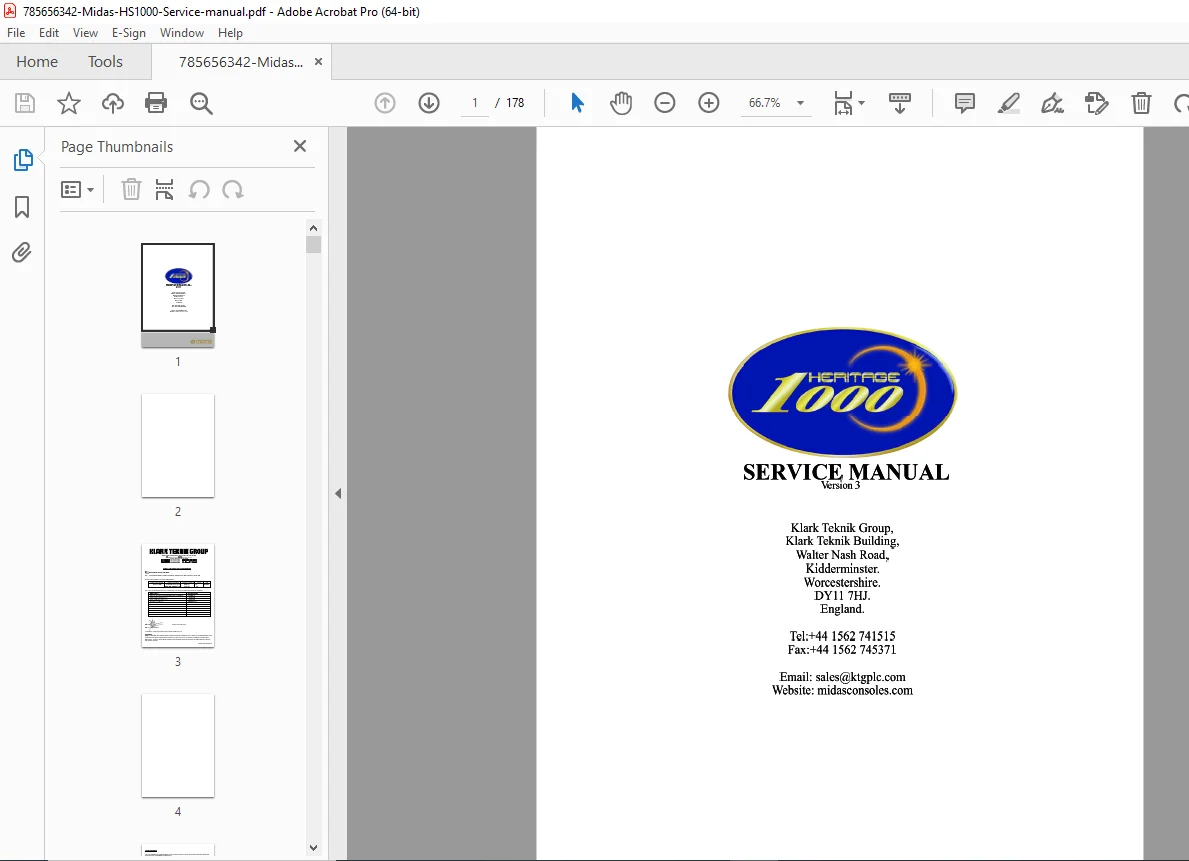Zoom in with plus circle

coord(709,102)
